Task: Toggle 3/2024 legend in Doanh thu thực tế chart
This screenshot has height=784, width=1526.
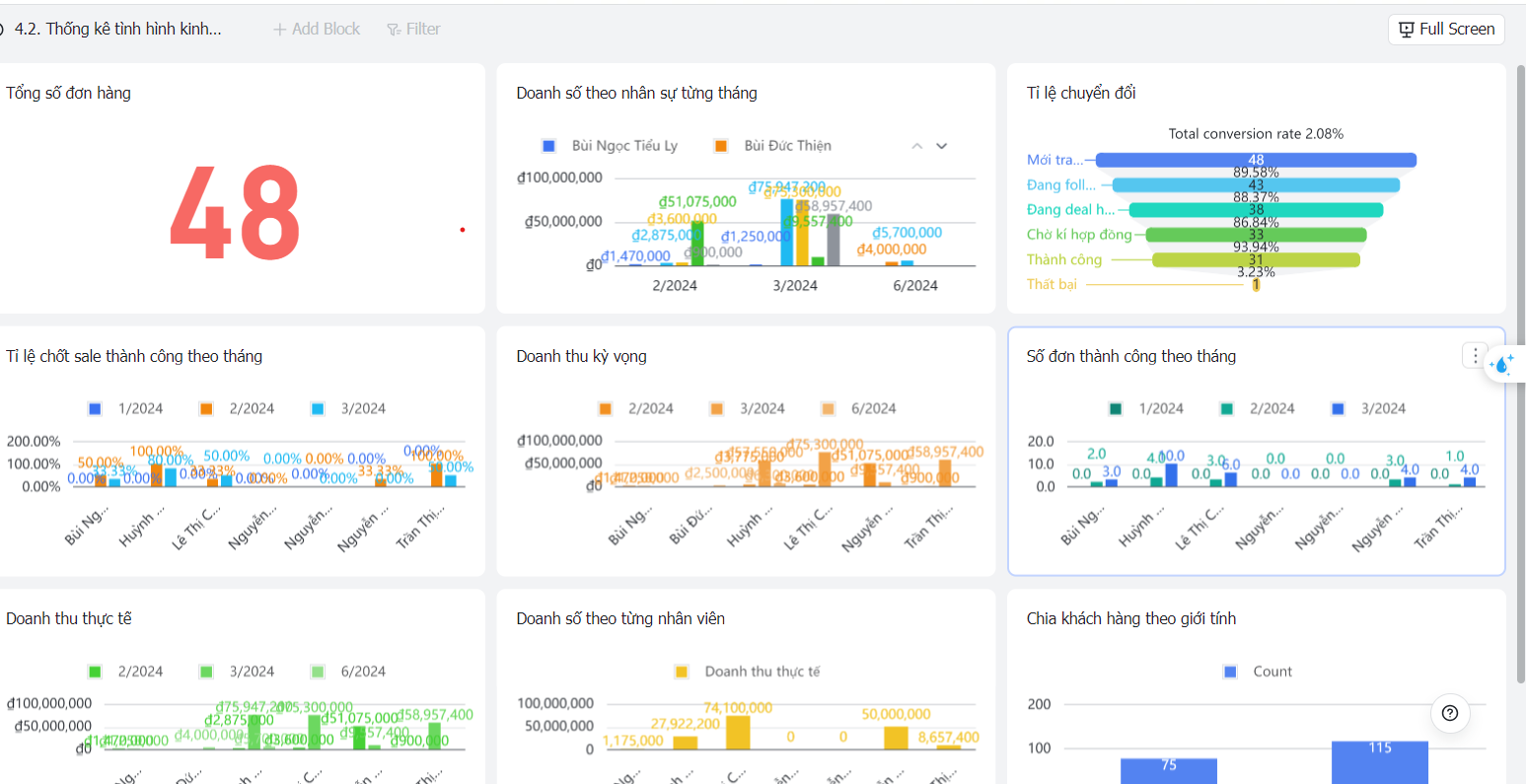Action: [237, 672]
